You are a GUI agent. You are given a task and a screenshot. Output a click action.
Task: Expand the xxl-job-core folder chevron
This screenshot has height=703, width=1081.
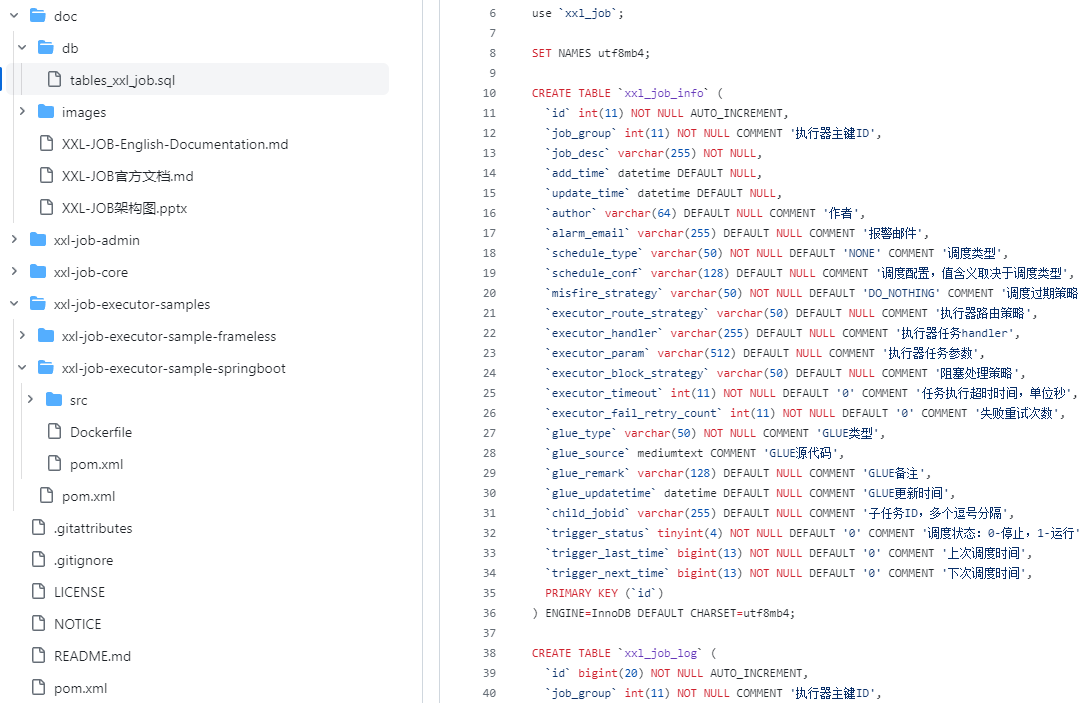tap(14, 272)
